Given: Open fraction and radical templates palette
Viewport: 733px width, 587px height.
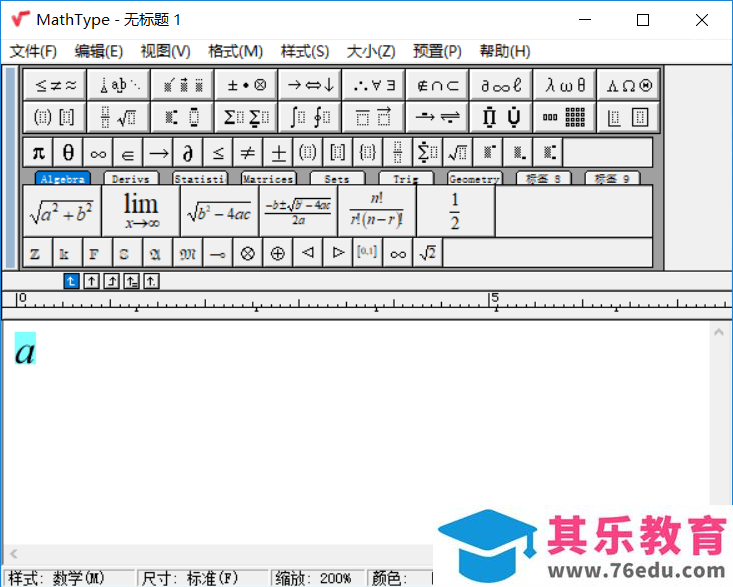Looking at the screenshot, I should tap(119, 117).
